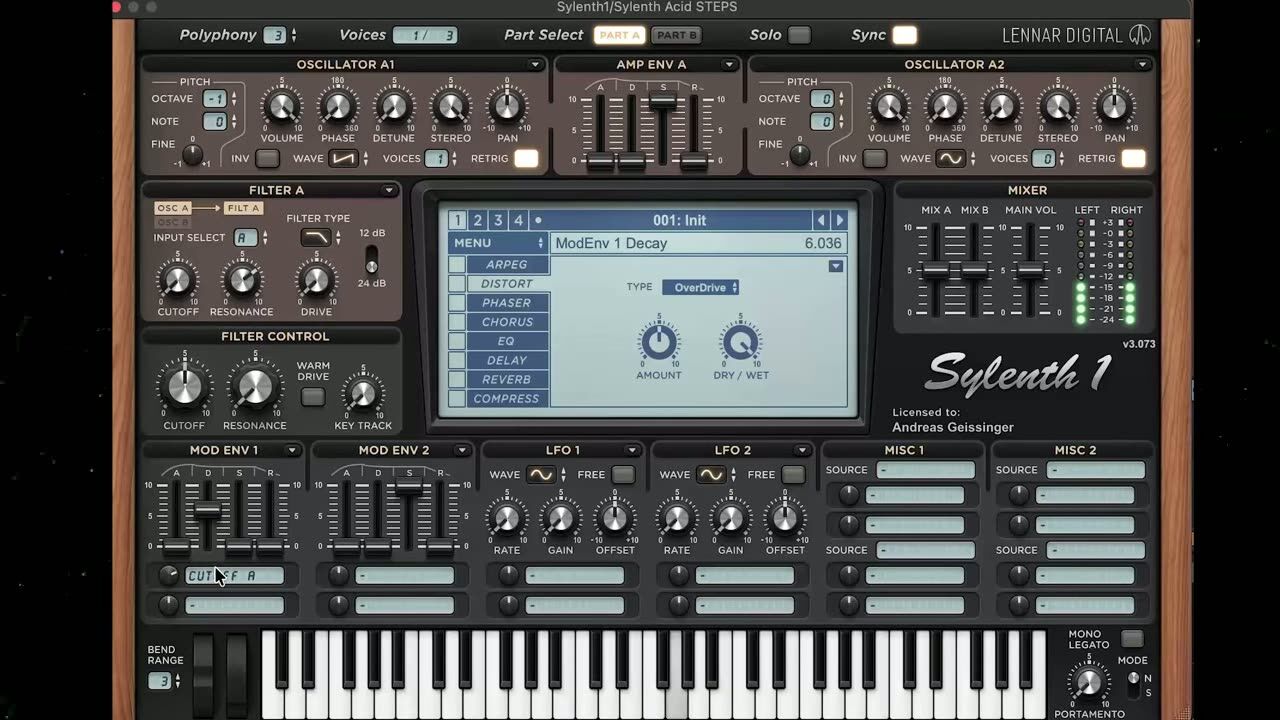Click the Oscillator A1 Detune knob
The width and height of the screenshot is (1280, 720).
(x=394, y=106)
